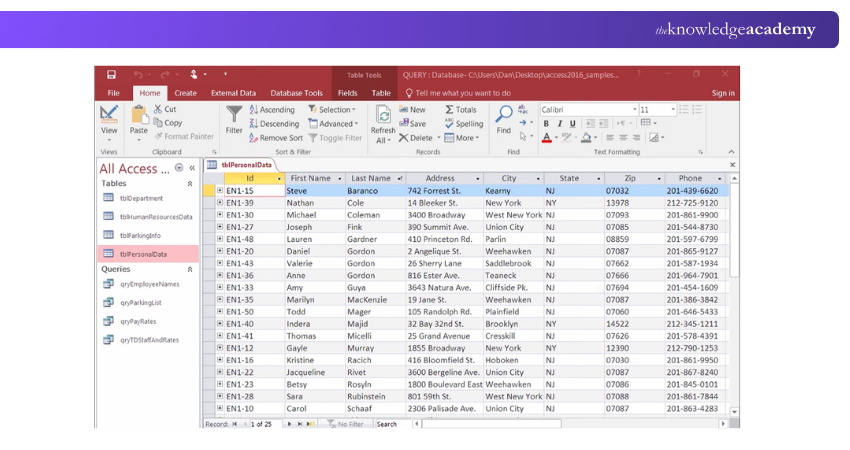Switch to the Table tab under Table Tools
The width and height of the screenshot is (850, 450).
point(381,93)
